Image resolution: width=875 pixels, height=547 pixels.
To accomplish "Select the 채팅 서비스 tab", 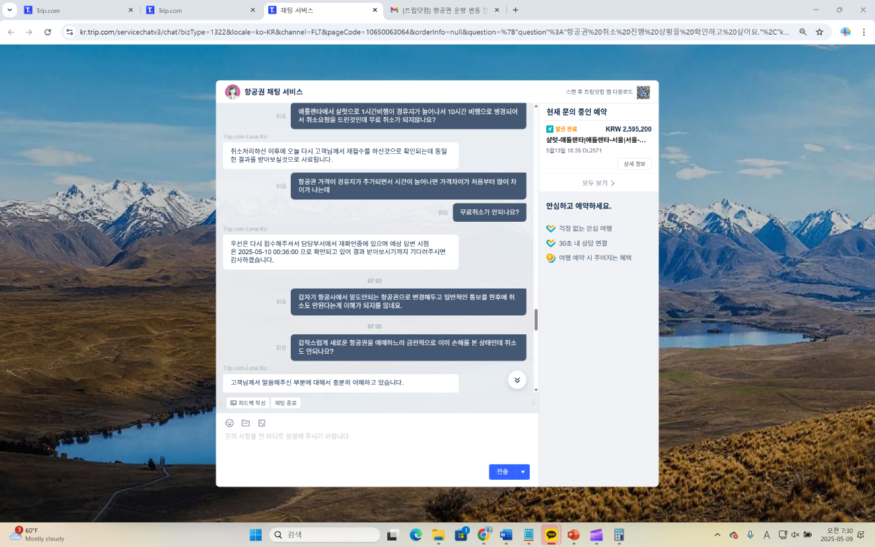I will click(321, 10).
